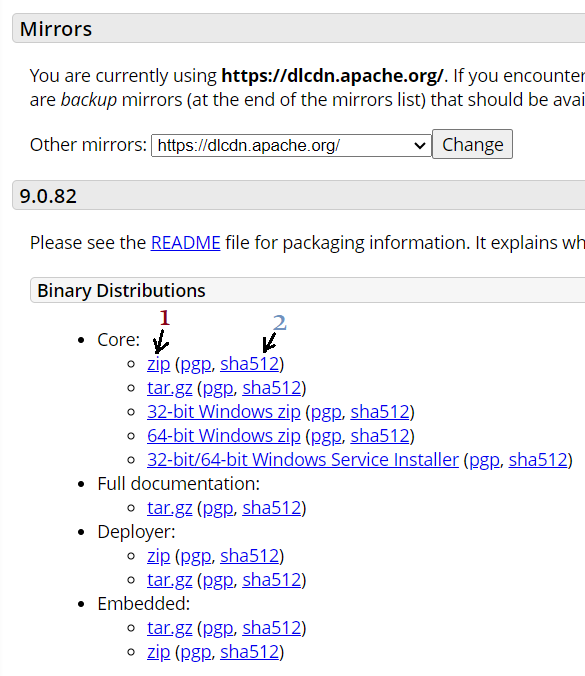585x676 pixels.
Task: Open sha512 for 32-bit Windows zip
Action: (380, 412)
